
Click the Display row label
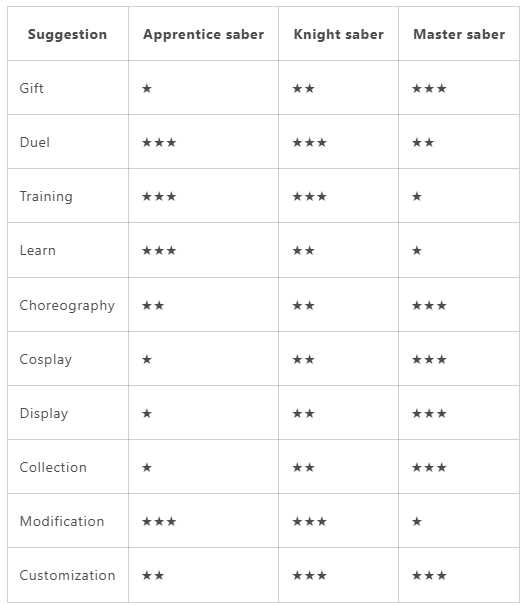(44, 414)
